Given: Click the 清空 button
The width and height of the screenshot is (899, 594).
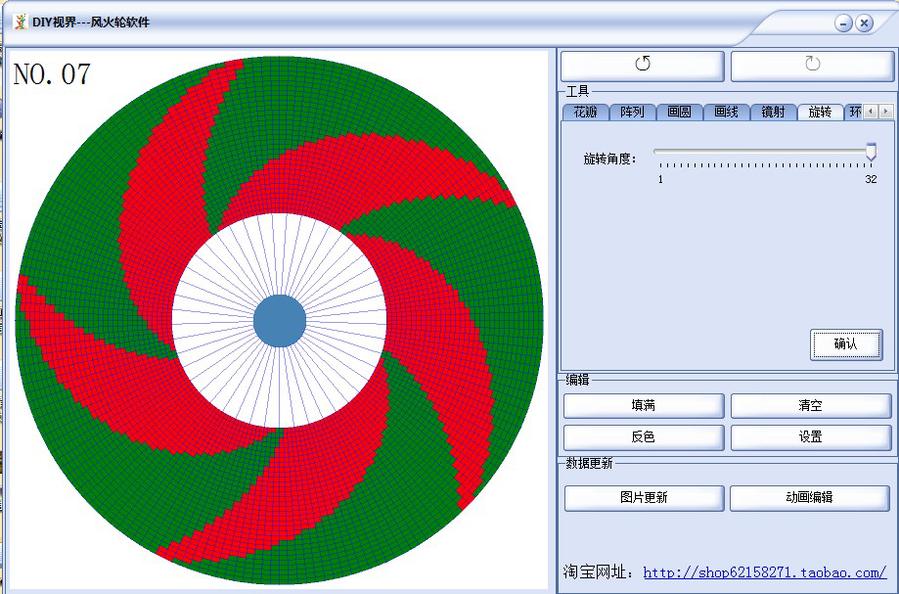Looking at the screenshot, I should tap(810, 406).
